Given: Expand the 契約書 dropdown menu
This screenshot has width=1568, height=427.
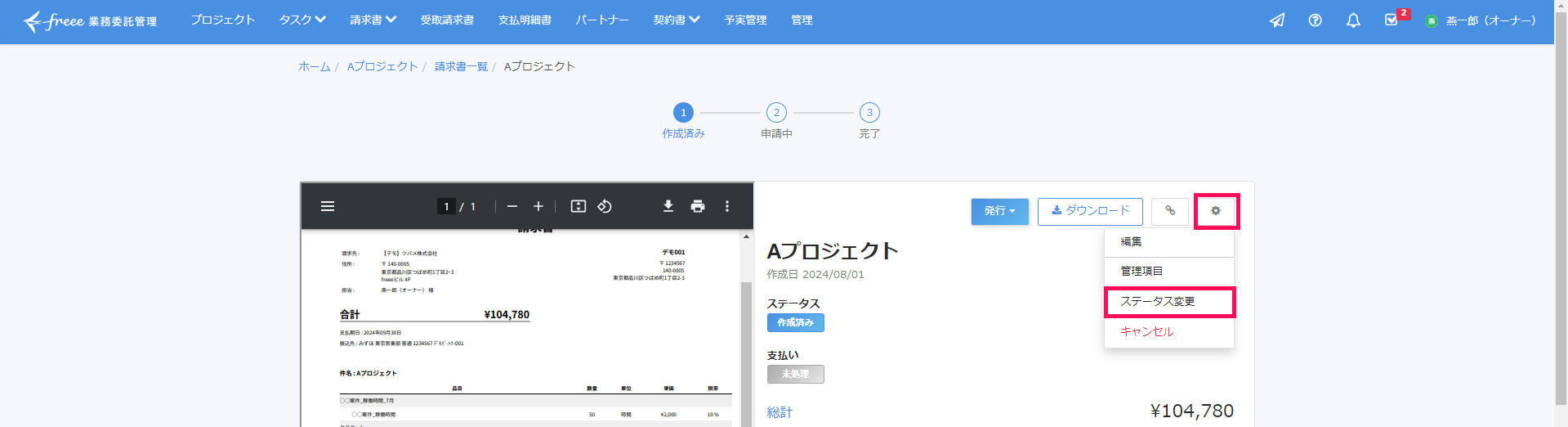Looking at the screenshot, I should coord(677,20).
